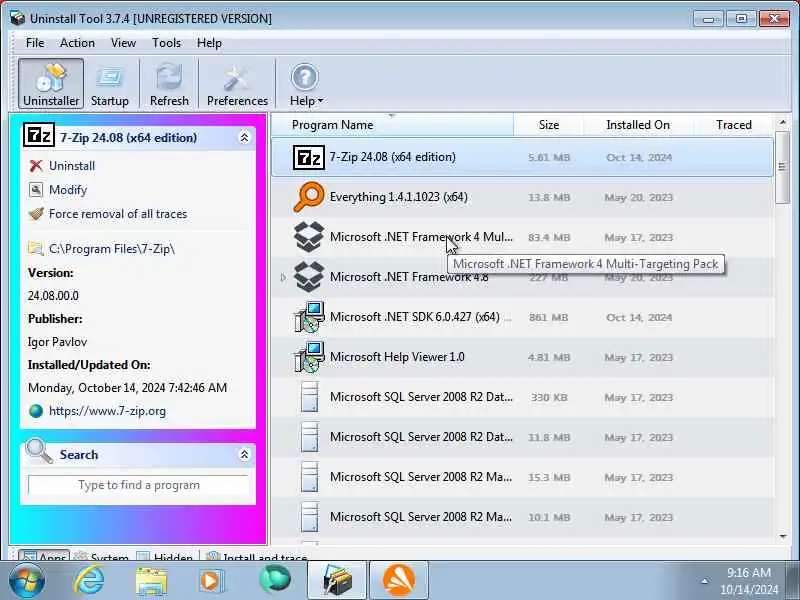Open Windows Media Player from the taskbar
The image size is (800, 600).
[x=210, y=581]
